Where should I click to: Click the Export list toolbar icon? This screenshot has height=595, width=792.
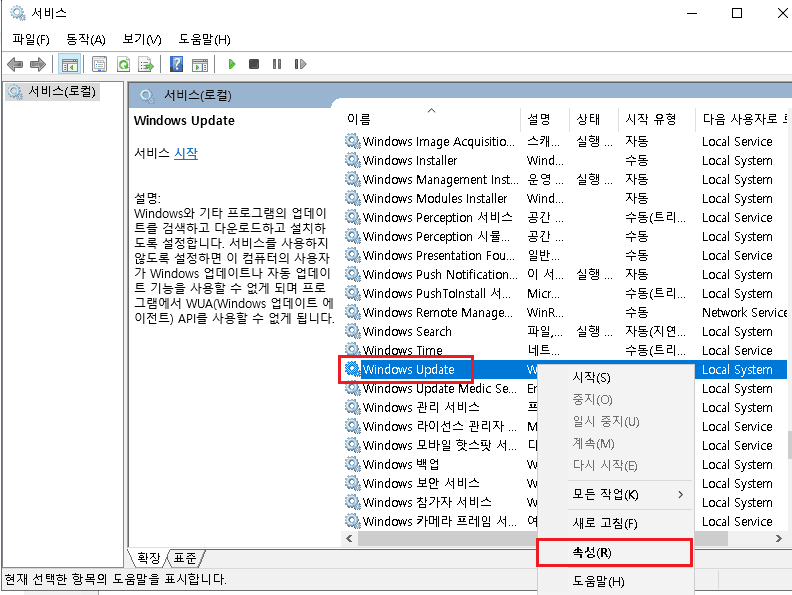pyautogui.click(x=146, y=64)
